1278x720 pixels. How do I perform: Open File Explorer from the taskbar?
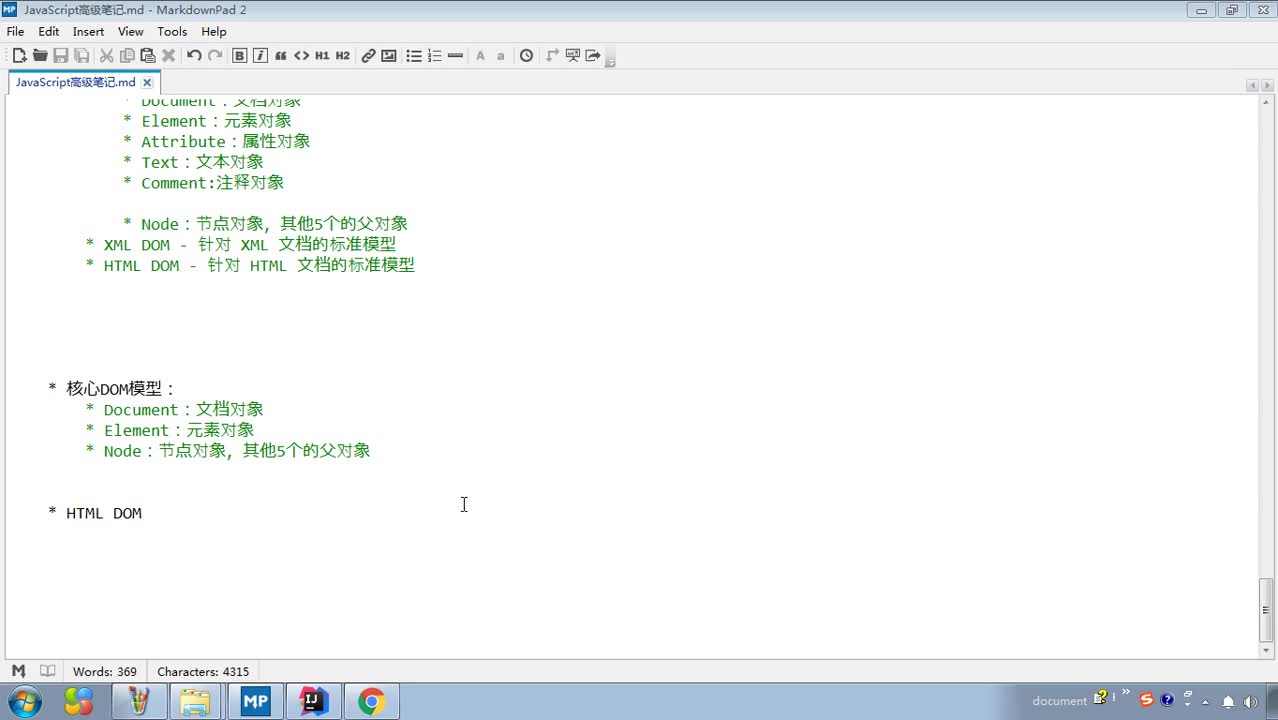(x=196, y=701)
